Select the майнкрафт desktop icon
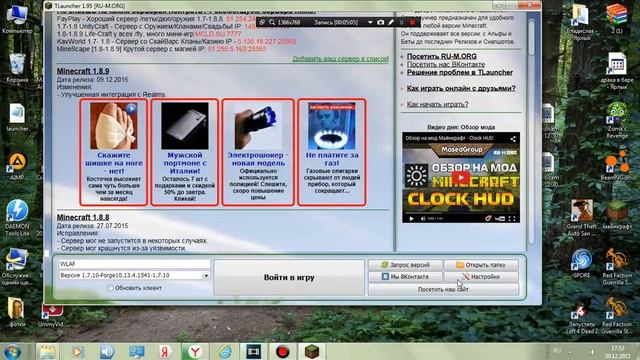 [617, 215]
